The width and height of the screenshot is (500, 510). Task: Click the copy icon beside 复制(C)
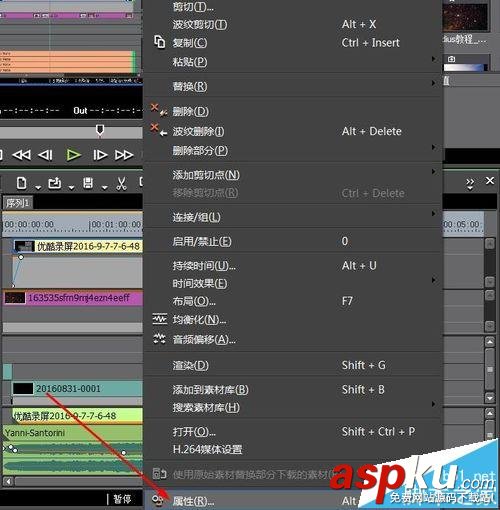pos(160,42)
